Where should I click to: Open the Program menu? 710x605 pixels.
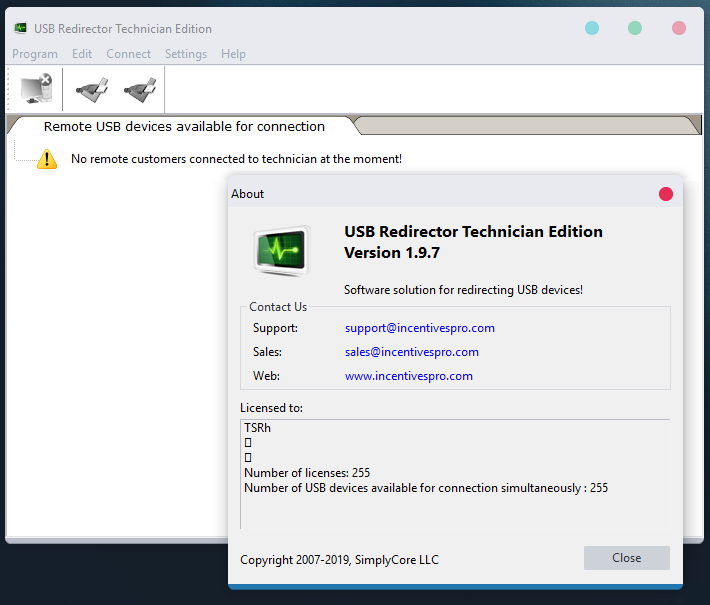coord(35,54)
